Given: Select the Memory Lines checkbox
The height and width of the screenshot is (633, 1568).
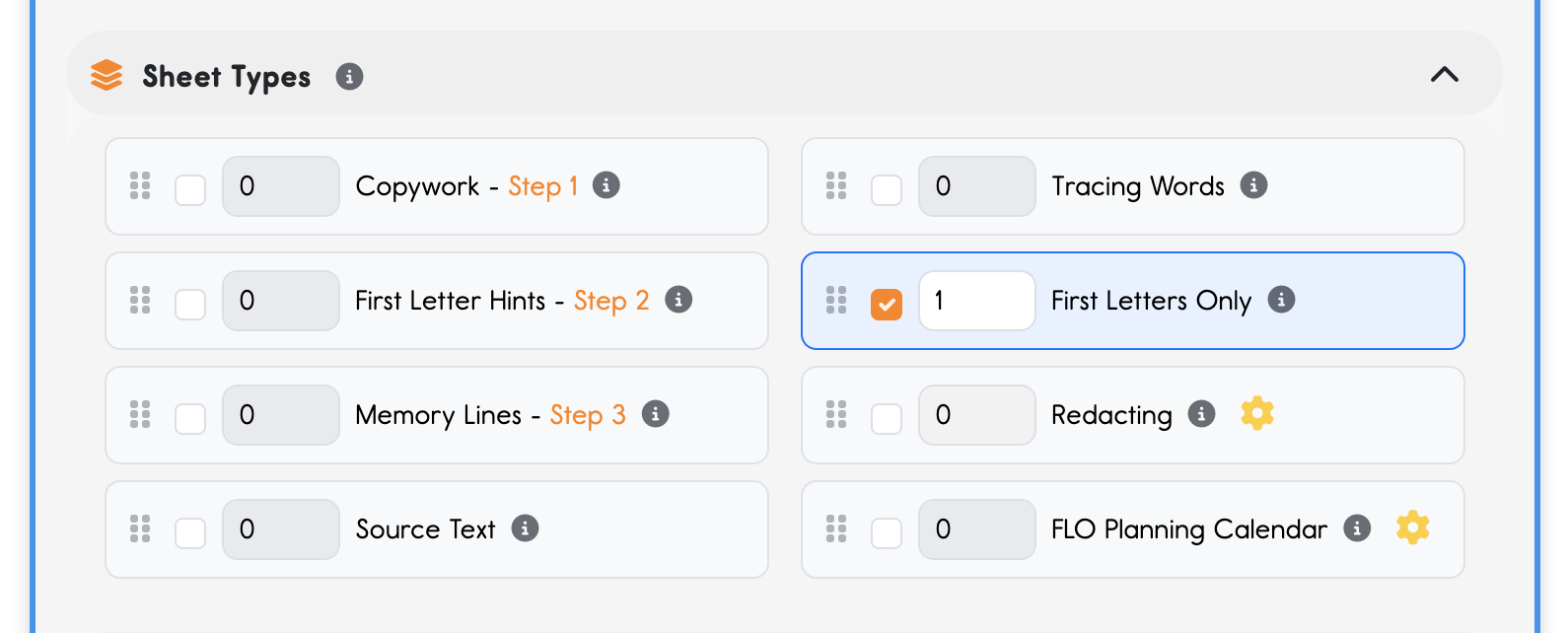Looking at the screenshot, I should tap(190, 418).
